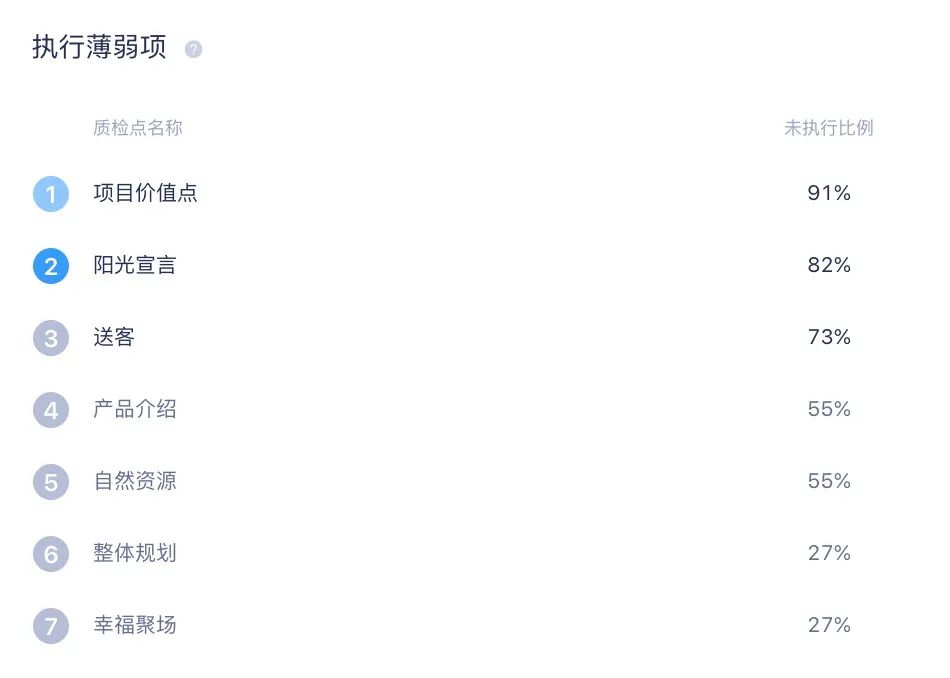The image size is (950, 678).
Task: Click the rank 6 number badge
Action: [x=51, y=554]
